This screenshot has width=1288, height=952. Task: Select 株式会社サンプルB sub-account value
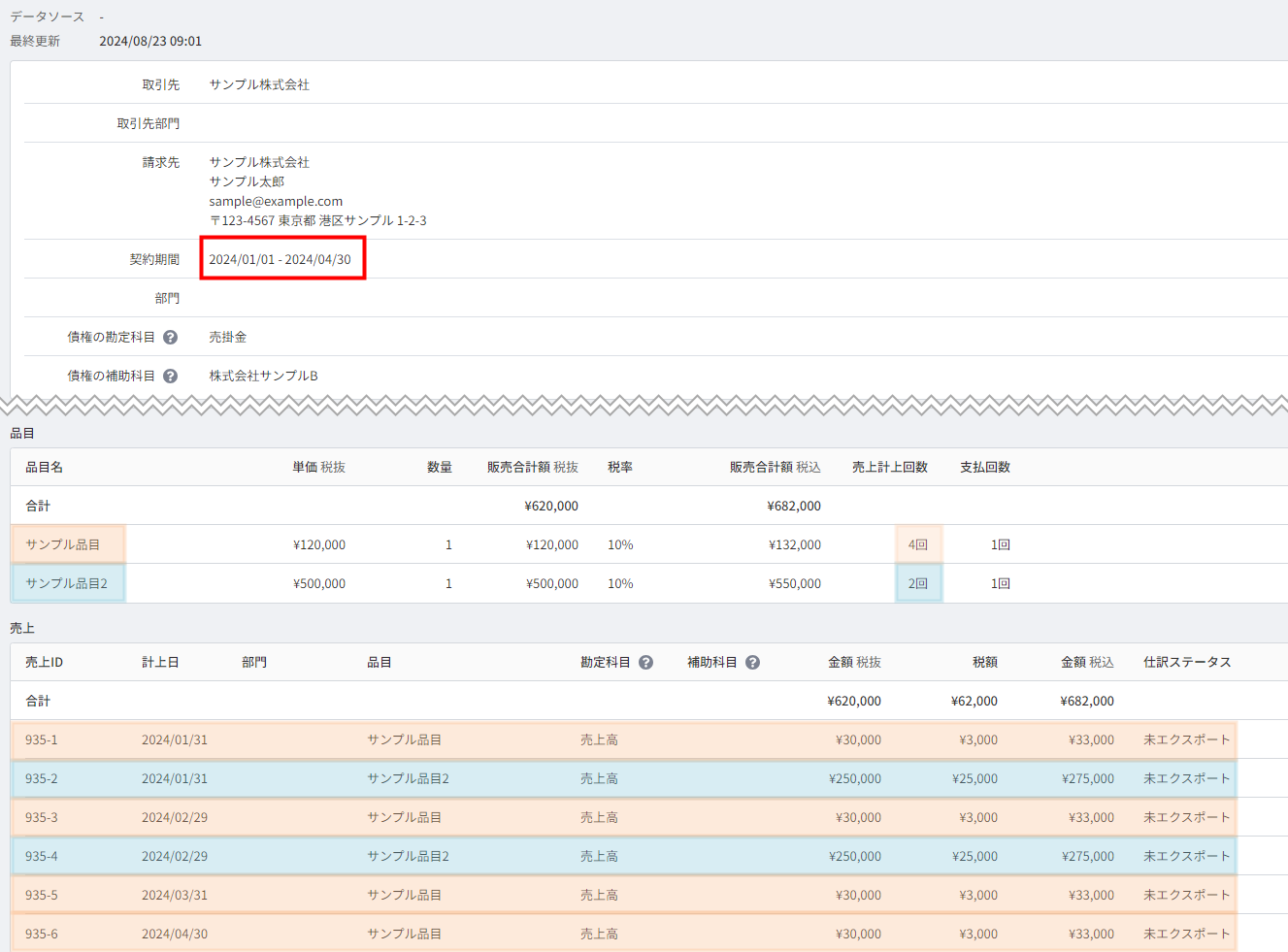263,376
